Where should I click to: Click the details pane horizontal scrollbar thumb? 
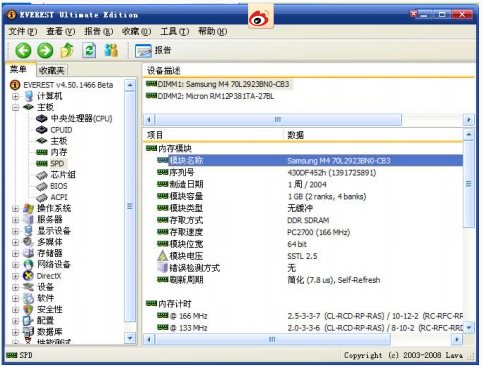[272, 340]
